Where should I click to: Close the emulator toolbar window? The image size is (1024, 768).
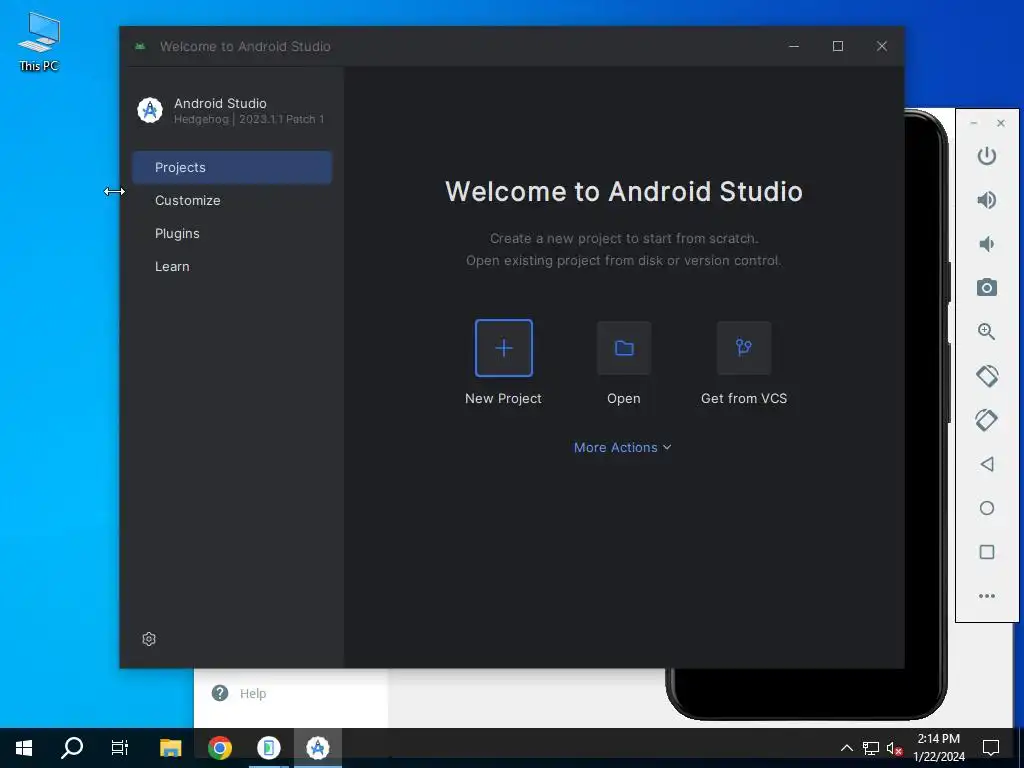tap(1001, 123)
